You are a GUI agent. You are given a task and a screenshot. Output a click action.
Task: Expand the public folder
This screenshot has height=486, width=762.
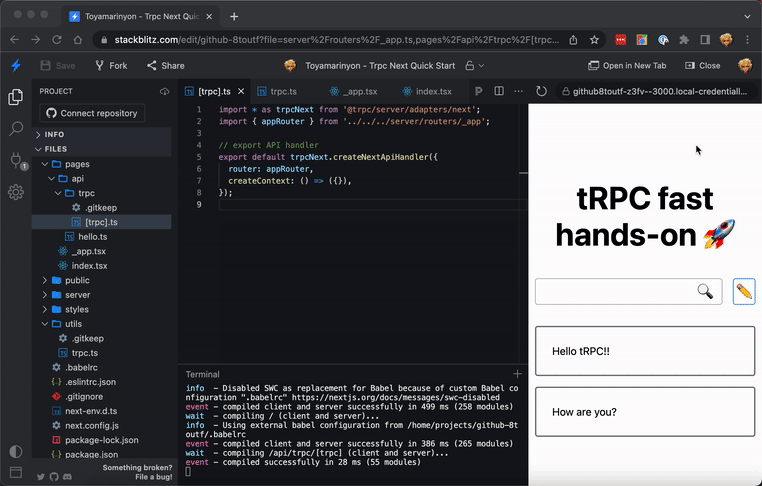[x=101, y=280]
